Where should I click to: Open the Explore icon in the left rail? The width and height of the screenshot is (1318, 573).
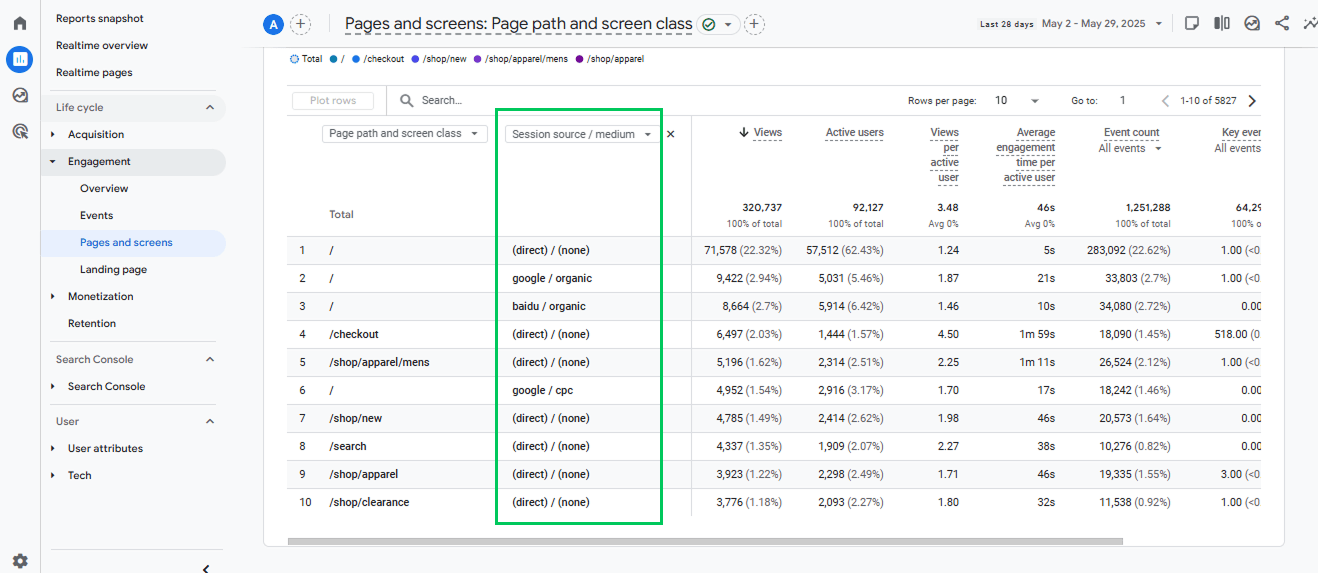[20, 95]
